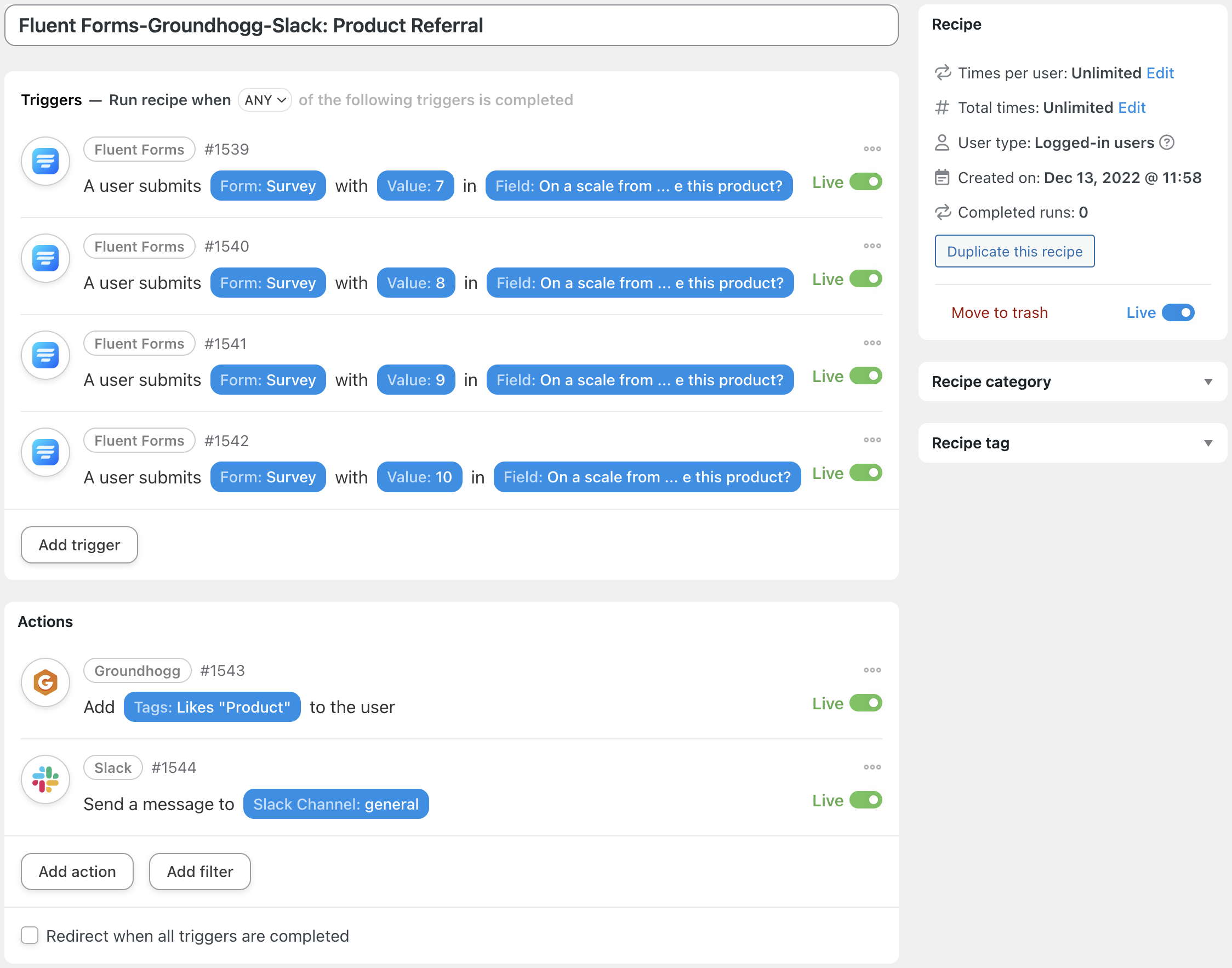1232x968 pixels.
Task: Click the Groundhogg icon for action #1543
Action: point(45,682)
